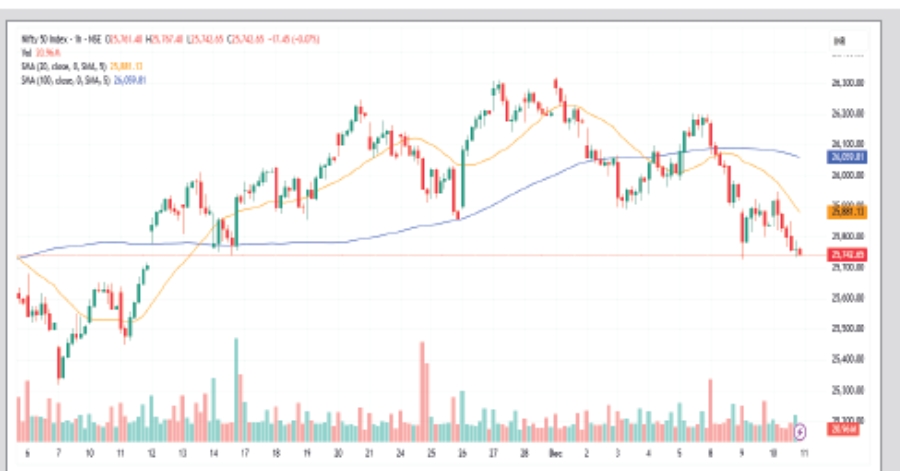The height and width of the screenshot is (471, 900).
Task: Click the orange 25,881.13 price label
Action: click(846, 212)
